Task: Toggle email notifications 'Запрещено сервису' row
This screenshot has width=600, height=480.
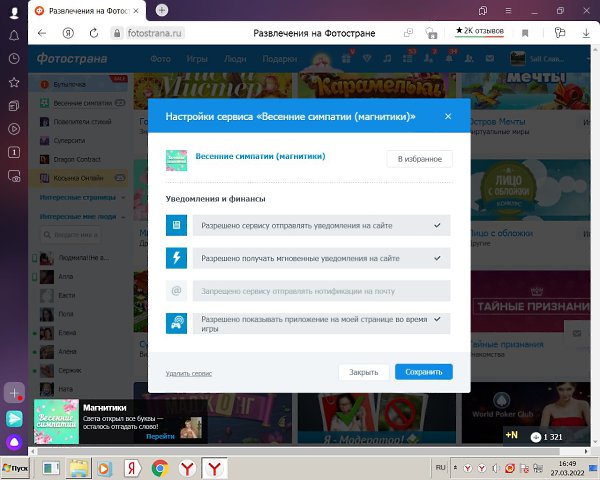Action: point(321,291)
